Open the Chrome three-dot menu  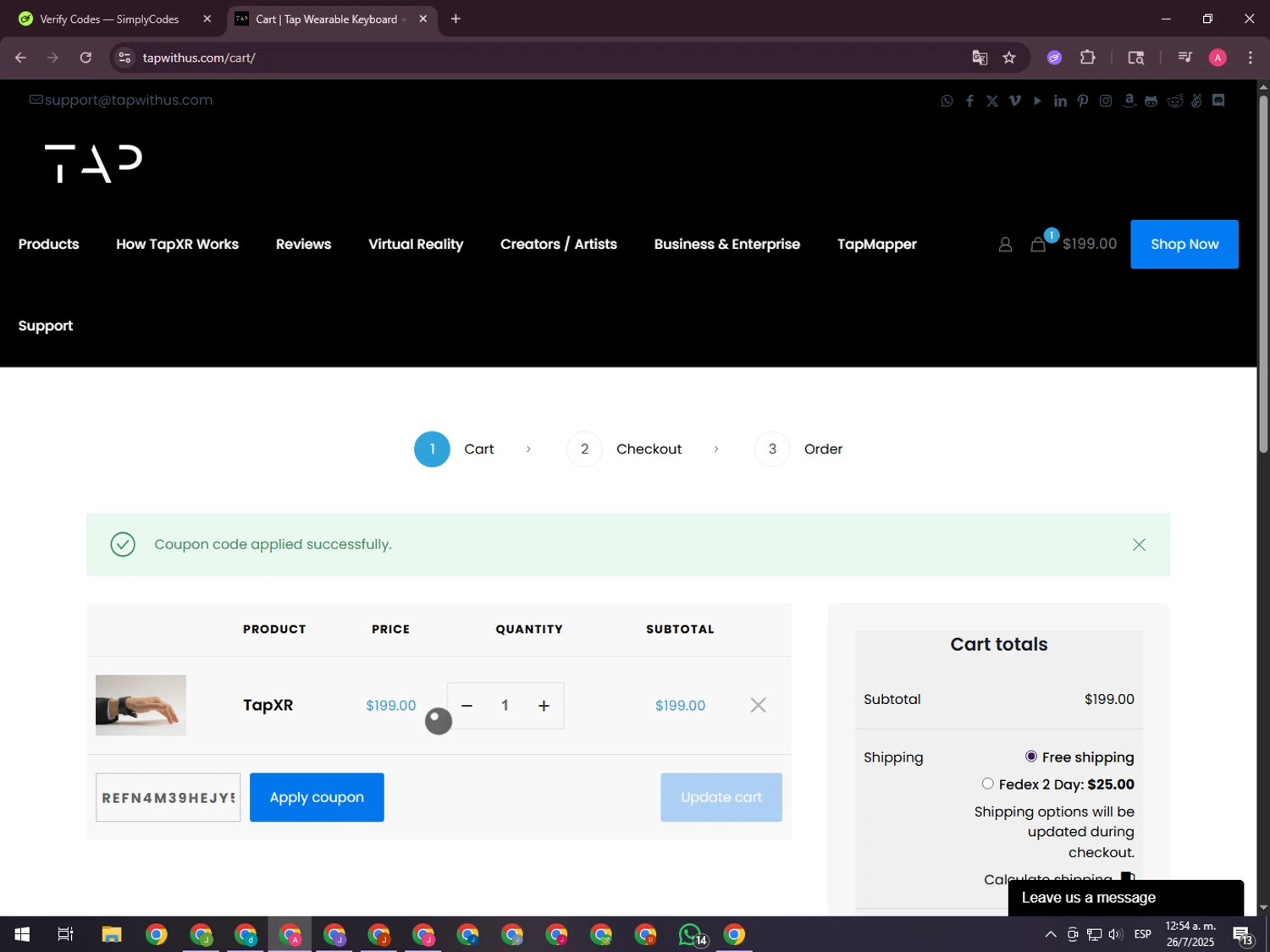tap(1251, 58)
